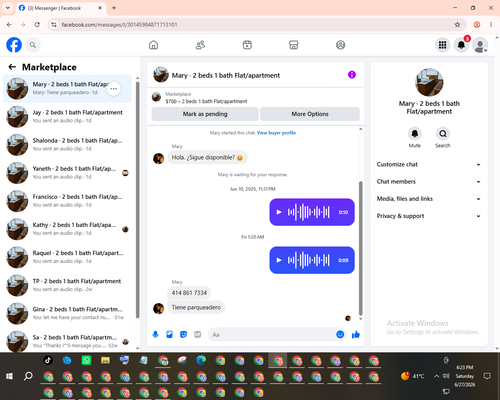Open the View buyer profile link
The width and height of the screenshot is (500, 400).
point(276,133)
